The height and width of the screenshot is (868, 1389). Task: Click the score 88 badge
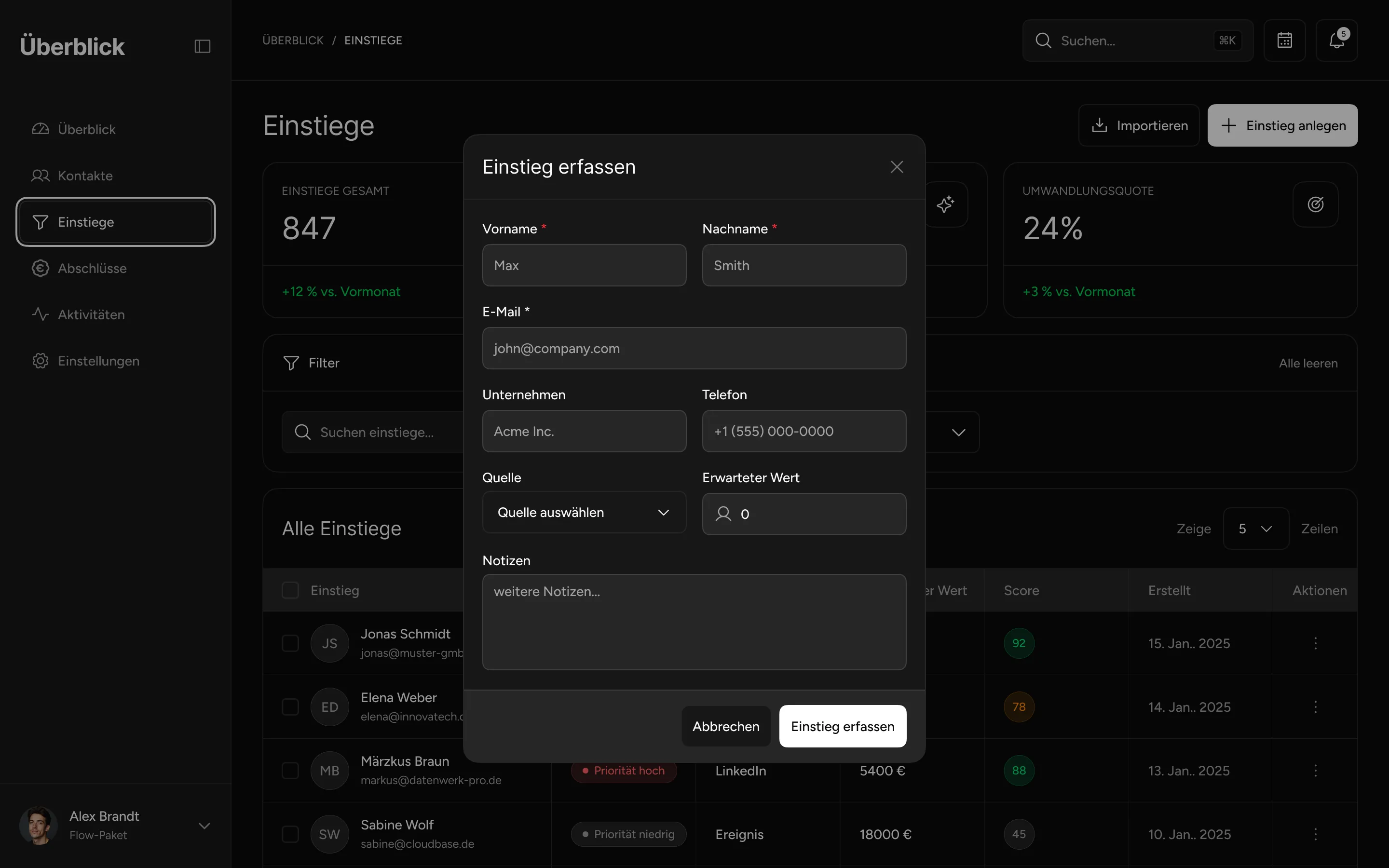(1019, 771)
